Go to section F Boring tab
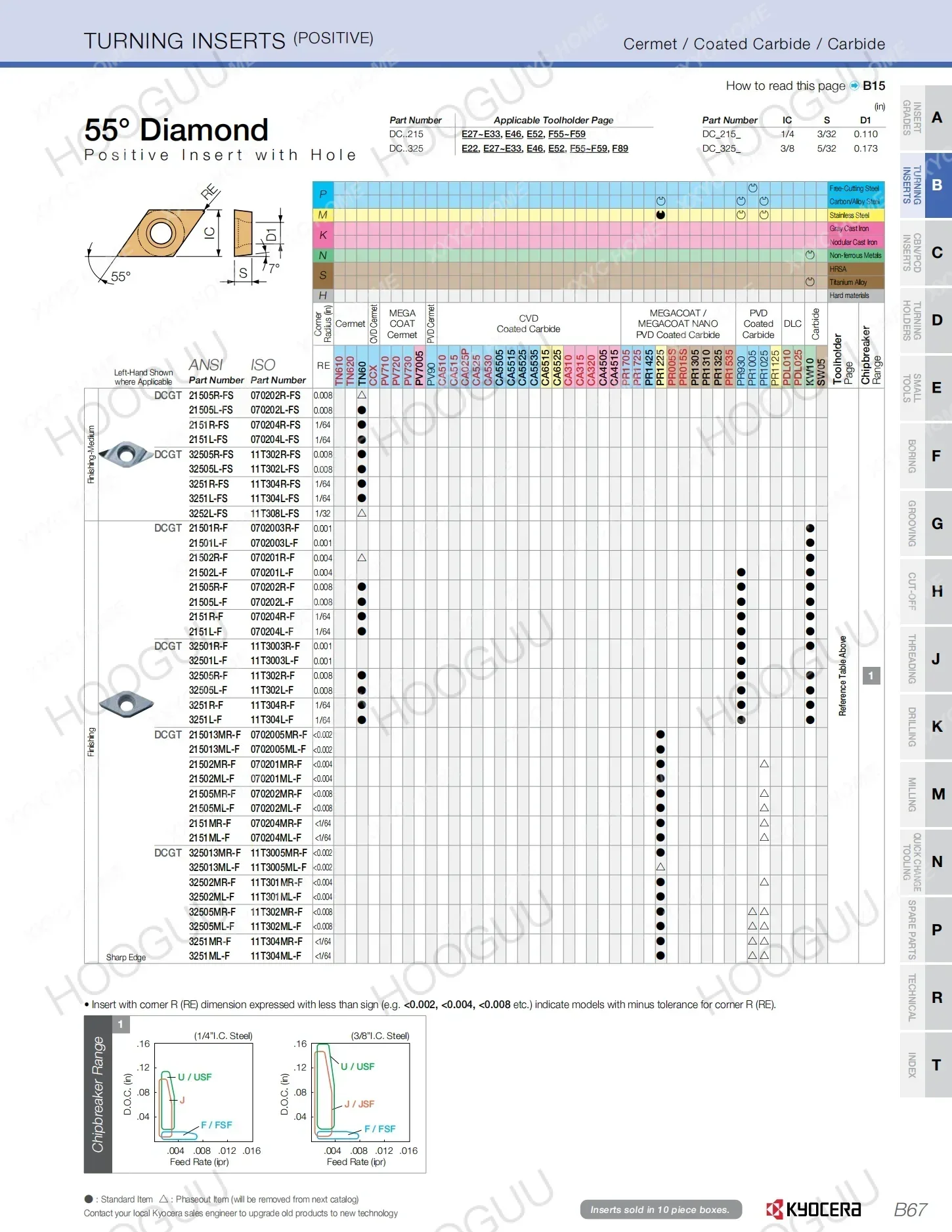 (x=925, y=456)
